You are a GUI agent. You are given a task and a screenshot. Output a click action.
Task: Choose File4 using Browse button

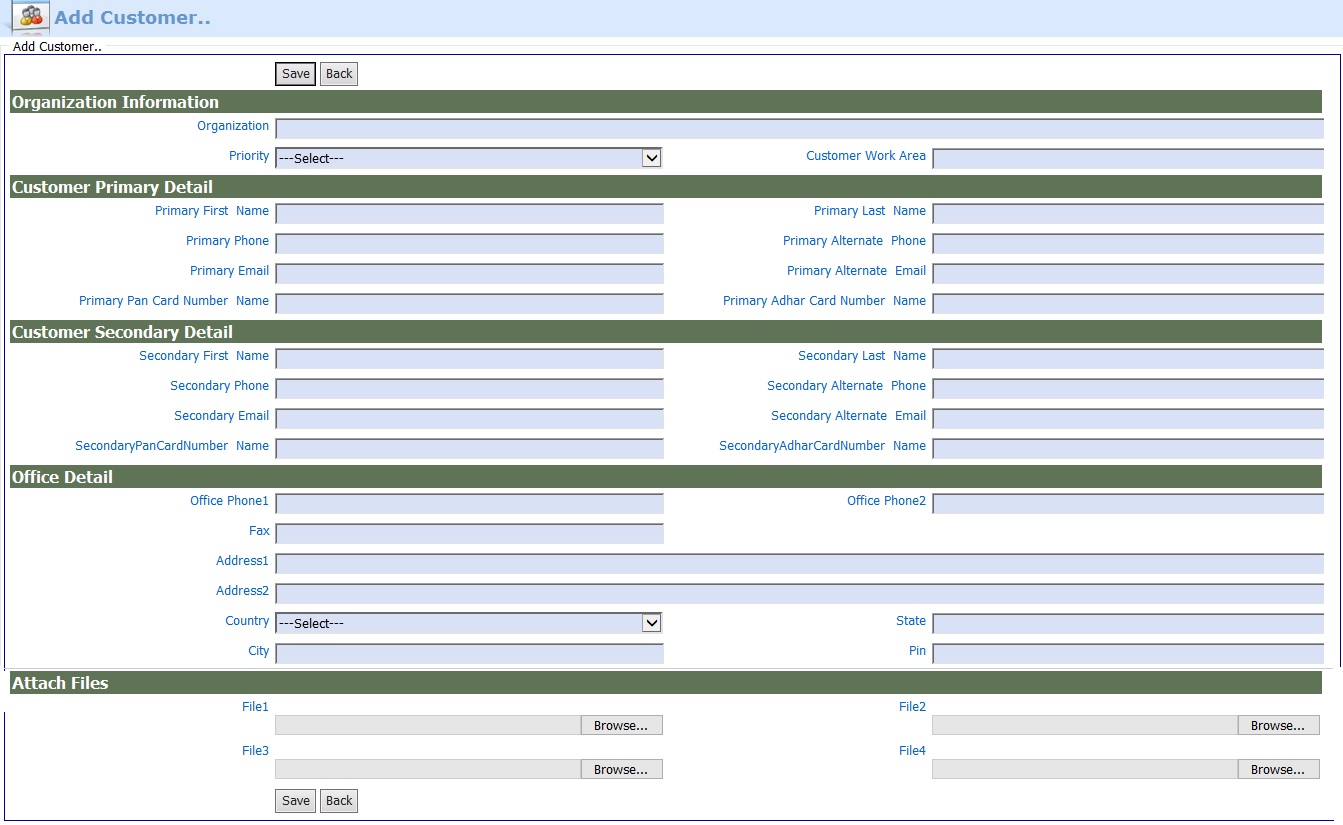coord(1277,770)
